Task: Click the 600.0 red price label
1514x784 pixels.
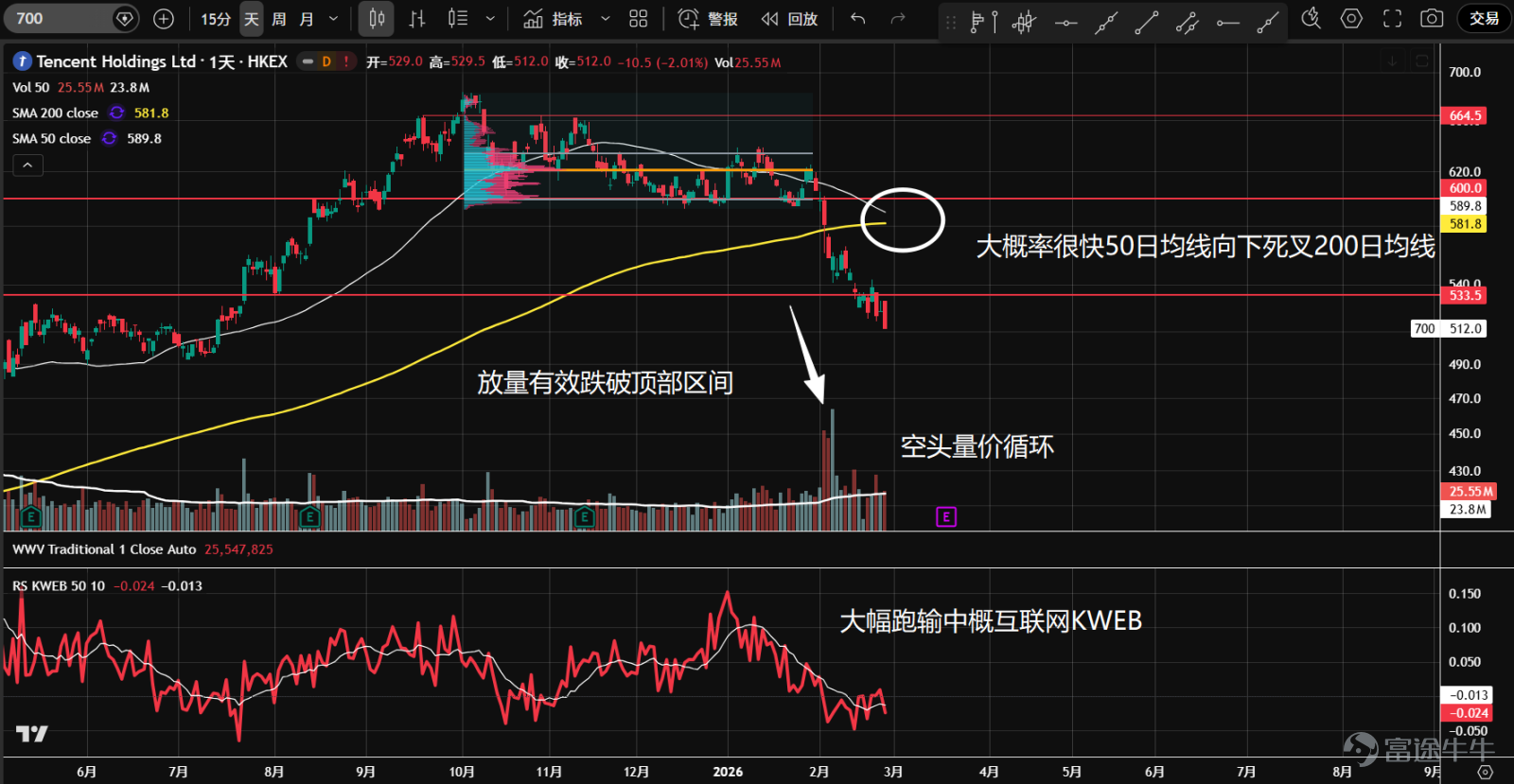Action: pyautogui.click(x=1464, y=187)
